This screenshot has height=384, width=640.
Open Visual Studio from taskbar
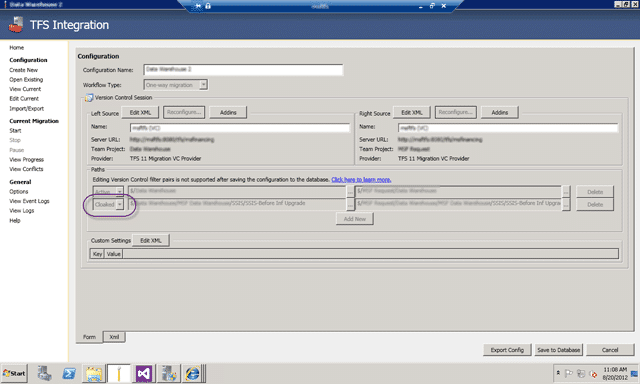144,373
